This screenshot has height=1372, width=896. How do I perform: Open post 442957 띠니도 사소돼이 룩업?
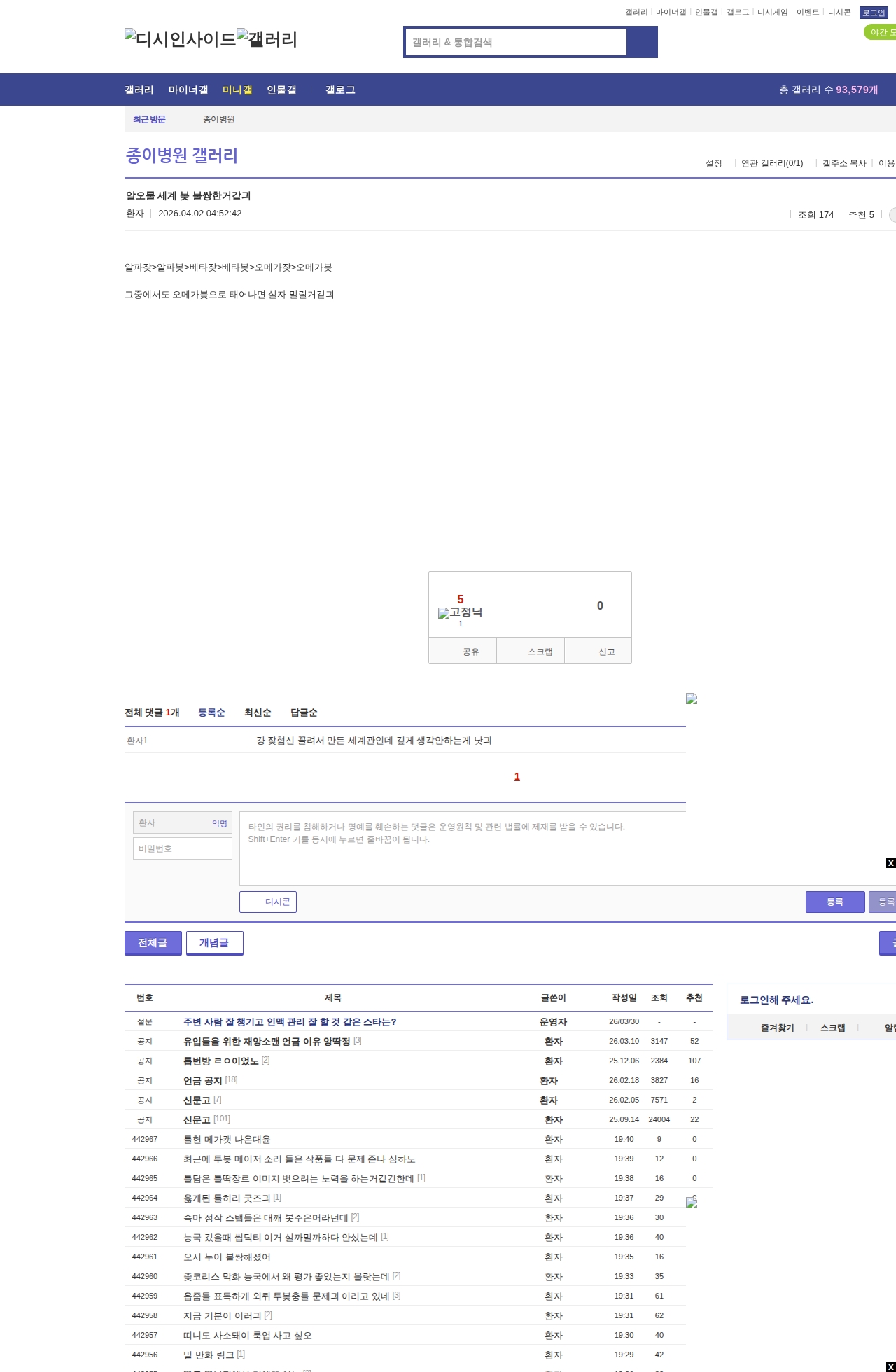pos(248,1336)
